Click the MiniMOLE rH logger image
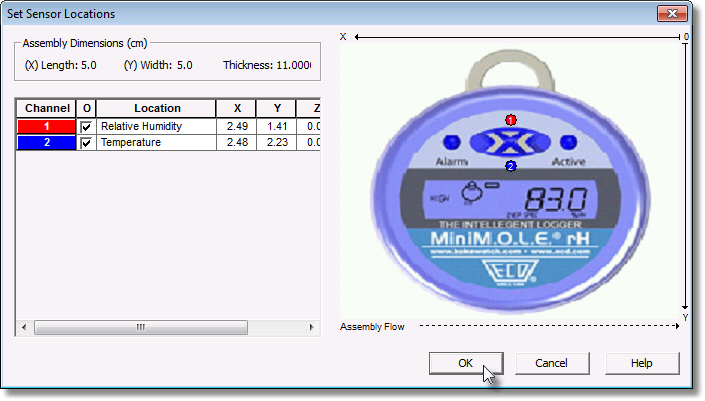The width and height of the screenshot is (705, 401). point(510,180)
